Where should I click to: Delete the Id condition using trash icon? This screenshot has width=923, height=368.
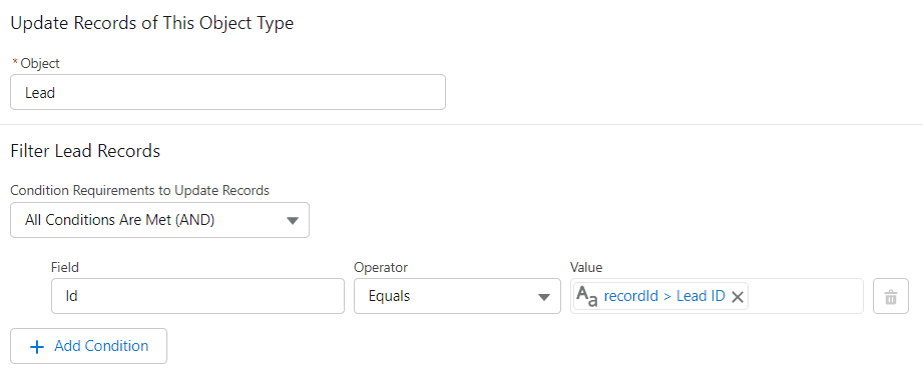(x=891, y=296)
